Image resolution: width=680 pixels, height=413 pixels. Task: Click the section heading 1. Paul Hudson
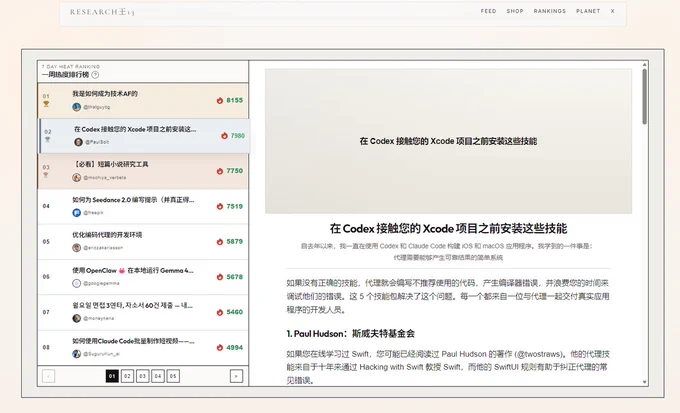pos(350,334)
